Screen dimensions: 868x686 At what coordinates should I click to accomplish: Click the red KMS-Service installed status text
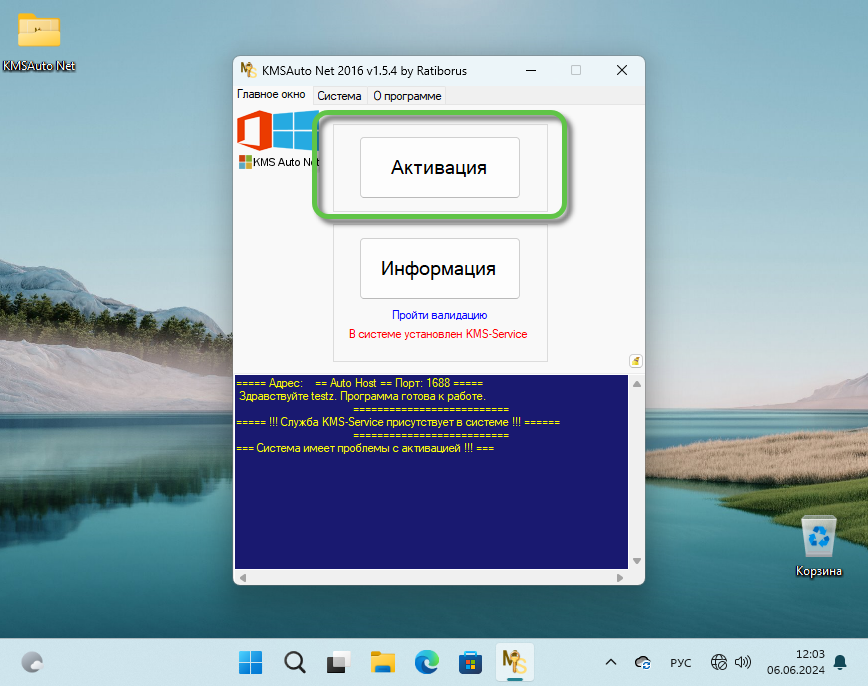[438, 334]
